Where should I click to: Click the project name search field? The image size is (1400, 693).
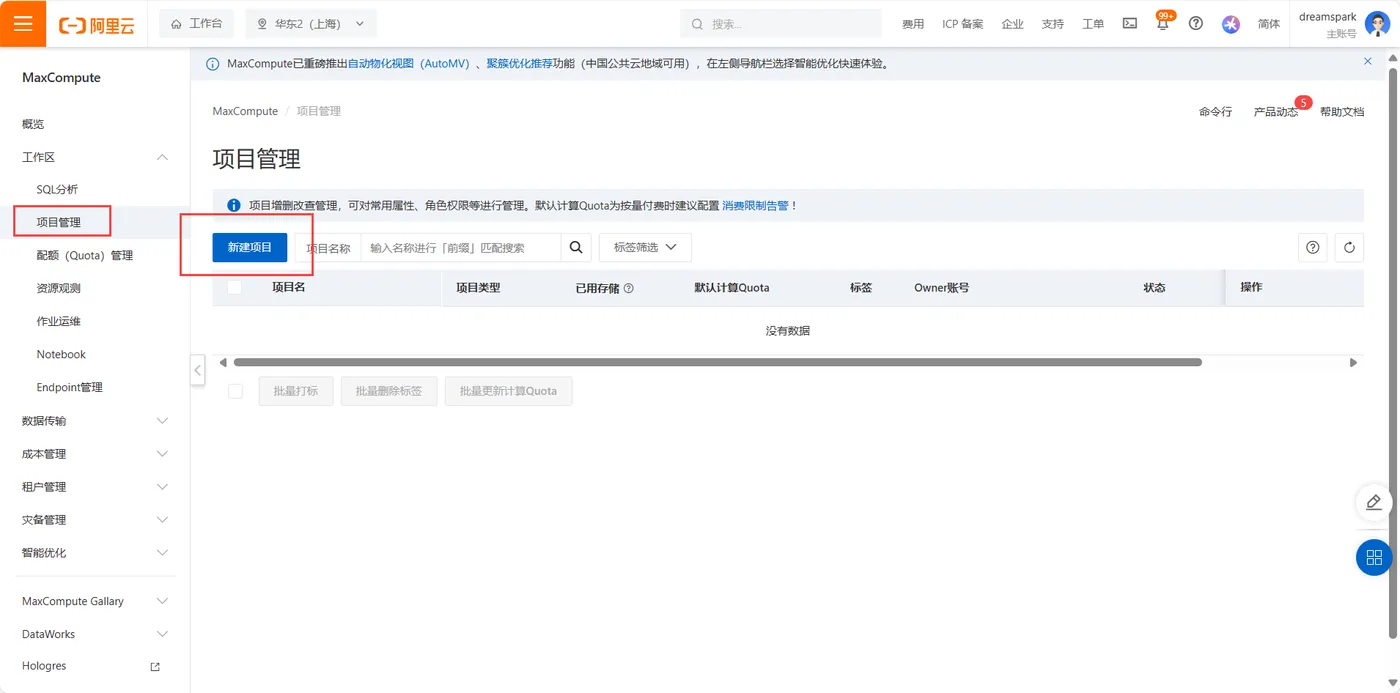pos(460,248)
